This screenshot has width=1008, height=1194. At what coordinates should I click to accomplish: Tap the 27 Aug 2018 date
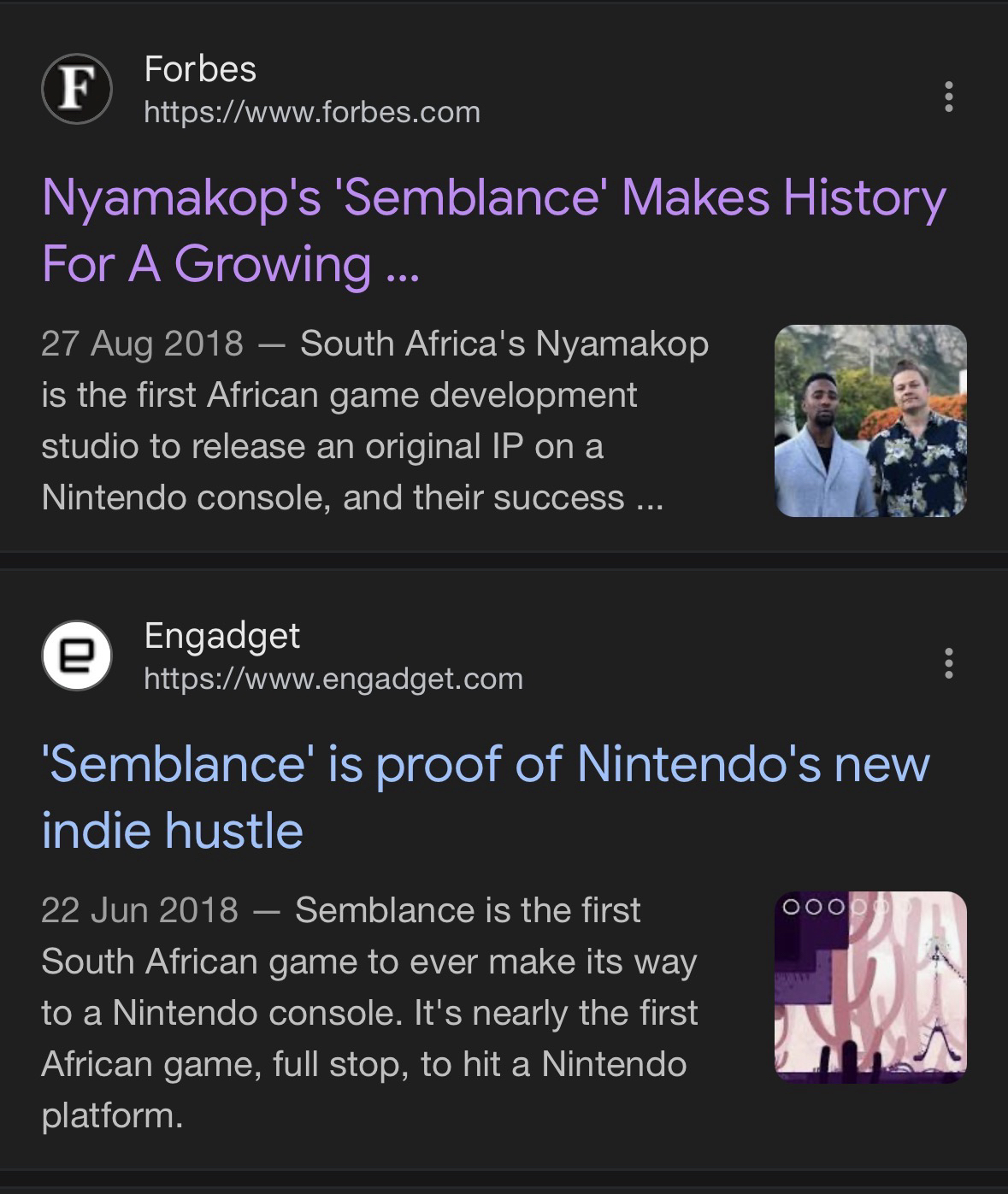[x=142, y=344]
